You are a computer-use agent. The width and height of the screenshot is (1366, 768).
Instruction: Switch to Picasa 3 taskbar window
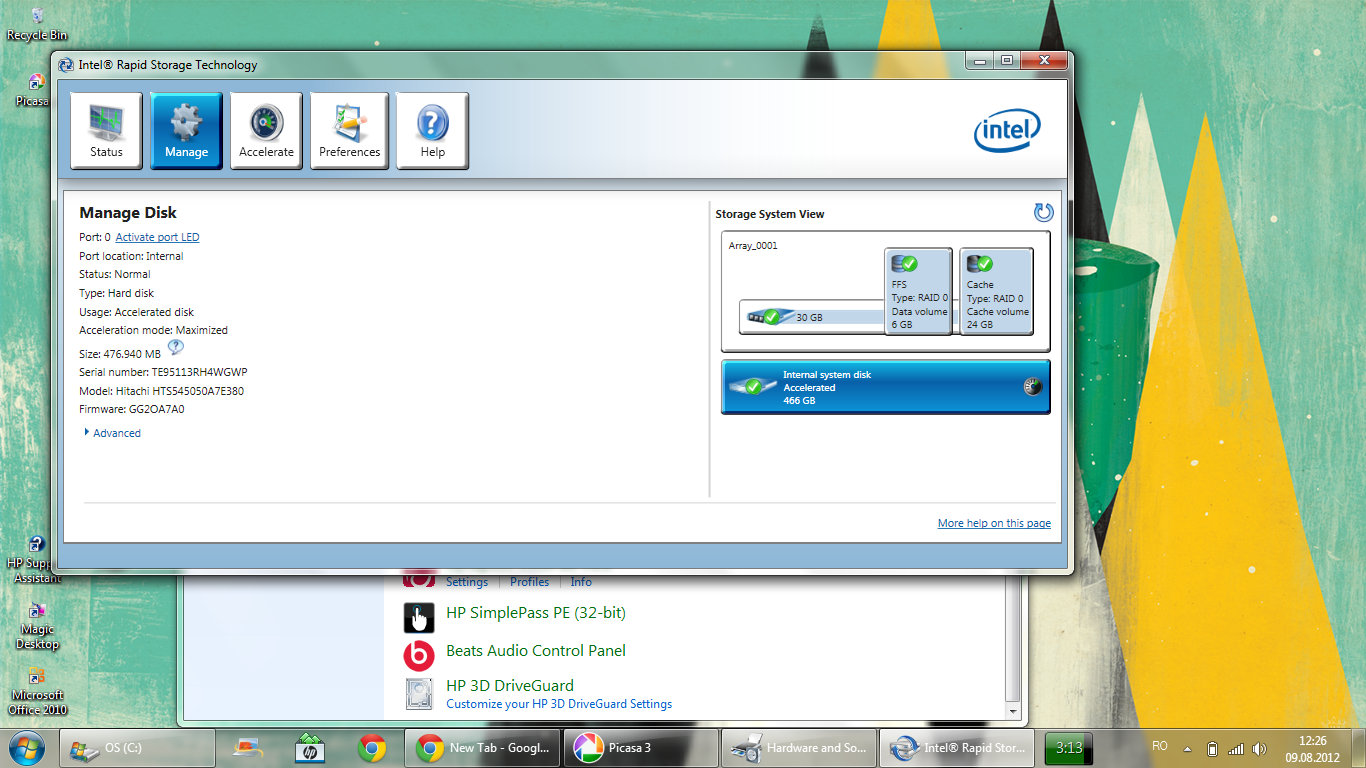point(642,748)
